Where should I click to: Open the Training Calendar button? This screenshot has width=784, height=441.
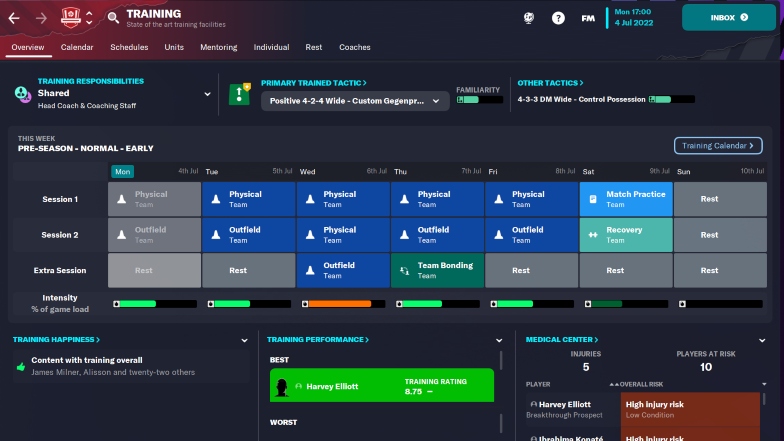point(718,146)
